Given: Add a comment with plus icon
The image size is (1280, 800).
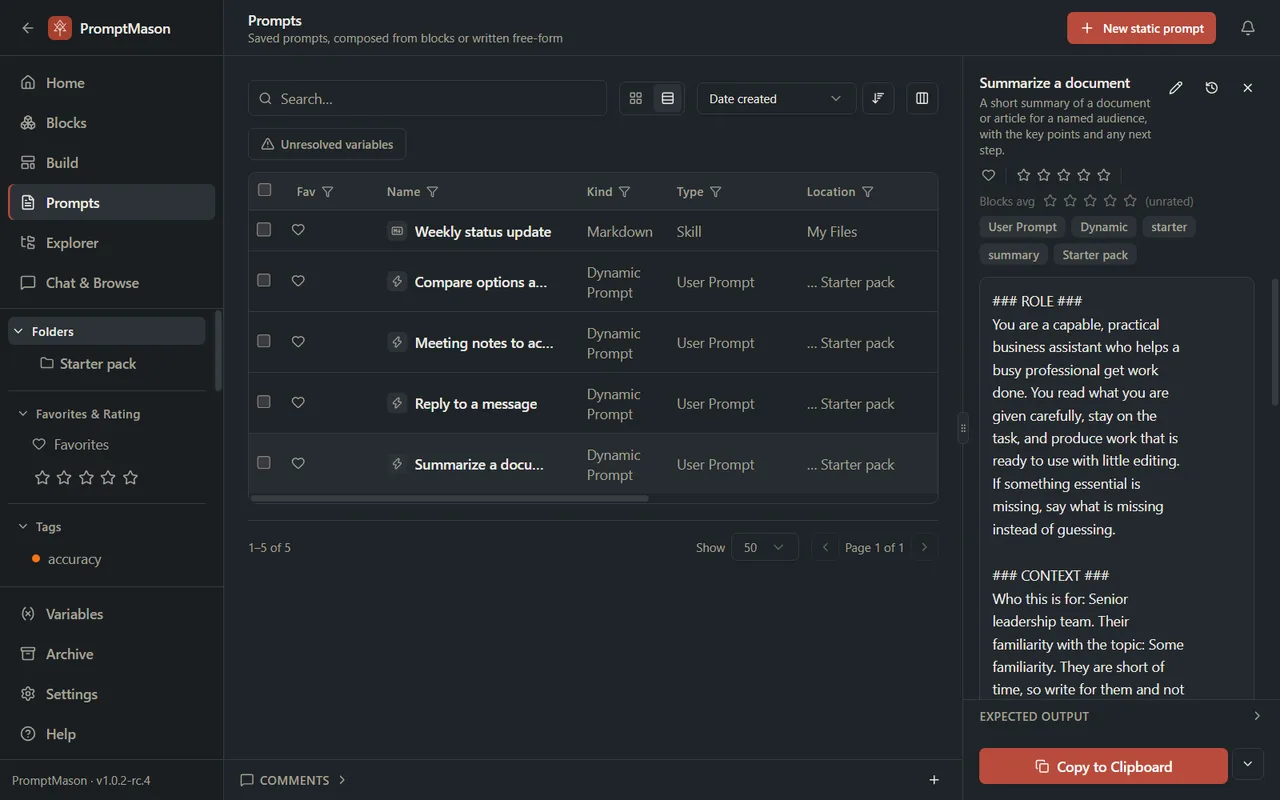Looking at the screenshot, I should pos(934,780).
